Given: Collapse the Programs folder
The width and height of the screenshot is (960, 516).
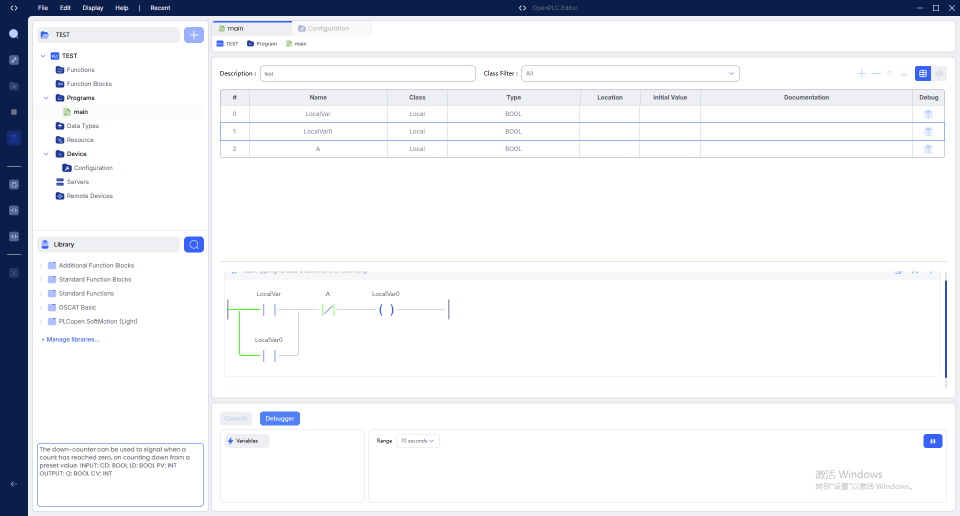Looking at the screenshot, I should point(46,98).
